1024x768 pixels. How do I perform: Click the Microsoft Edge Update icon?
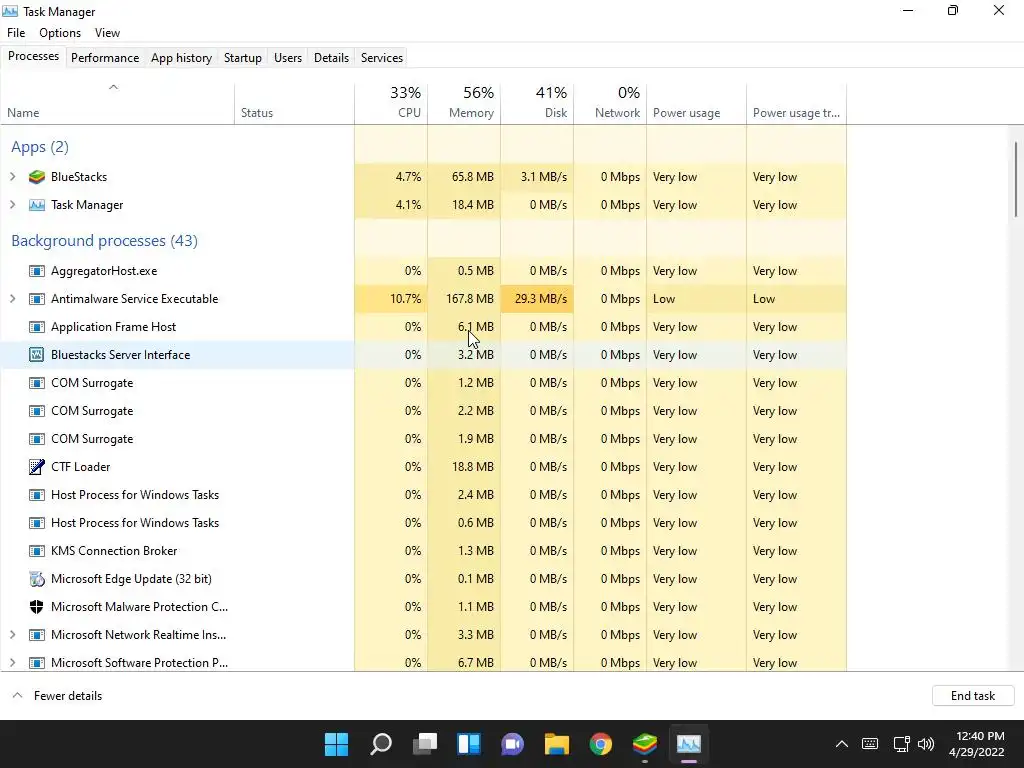pos(37,579)
